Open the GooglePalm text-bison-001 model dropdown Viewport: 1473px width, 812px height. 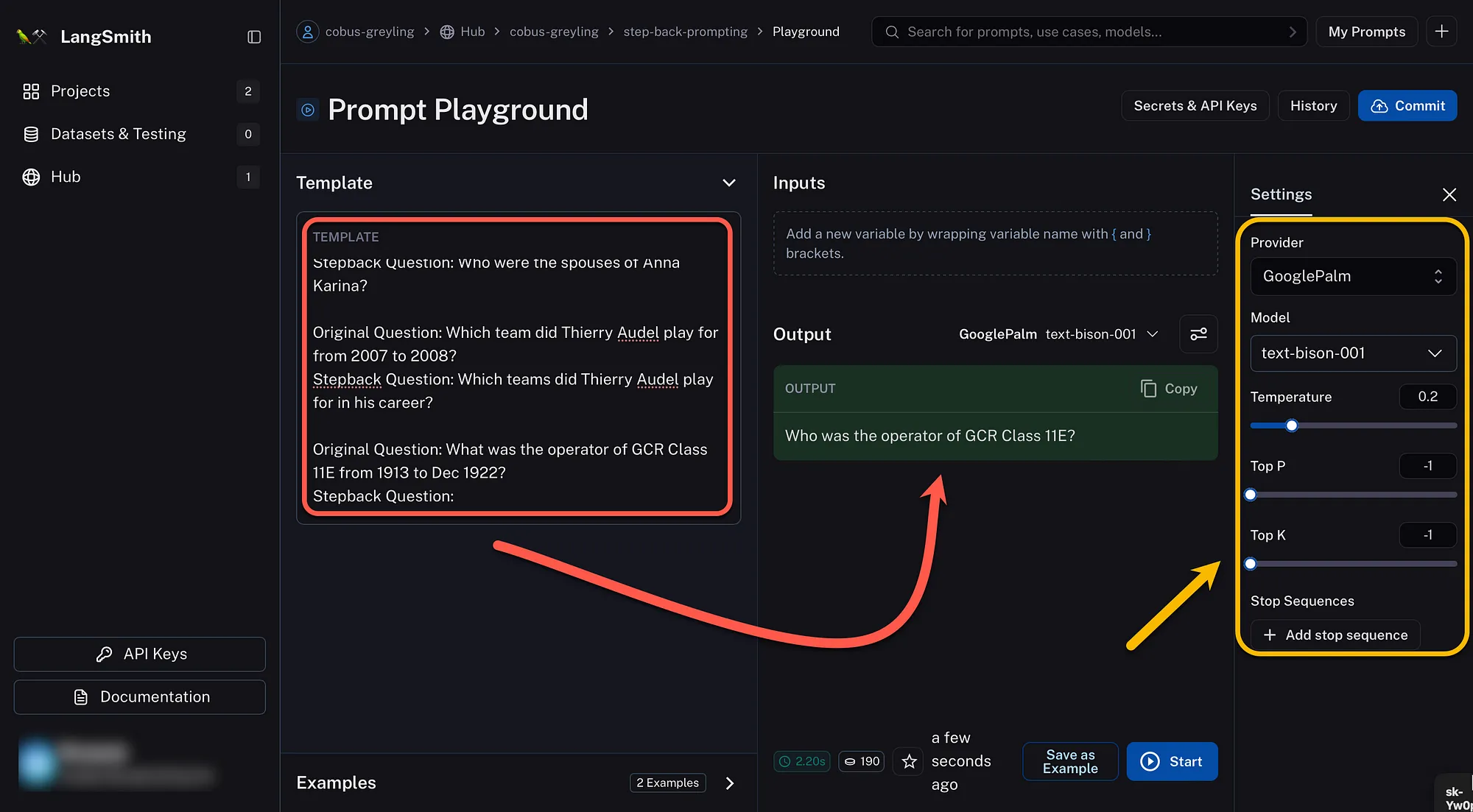click(1058, 334)
